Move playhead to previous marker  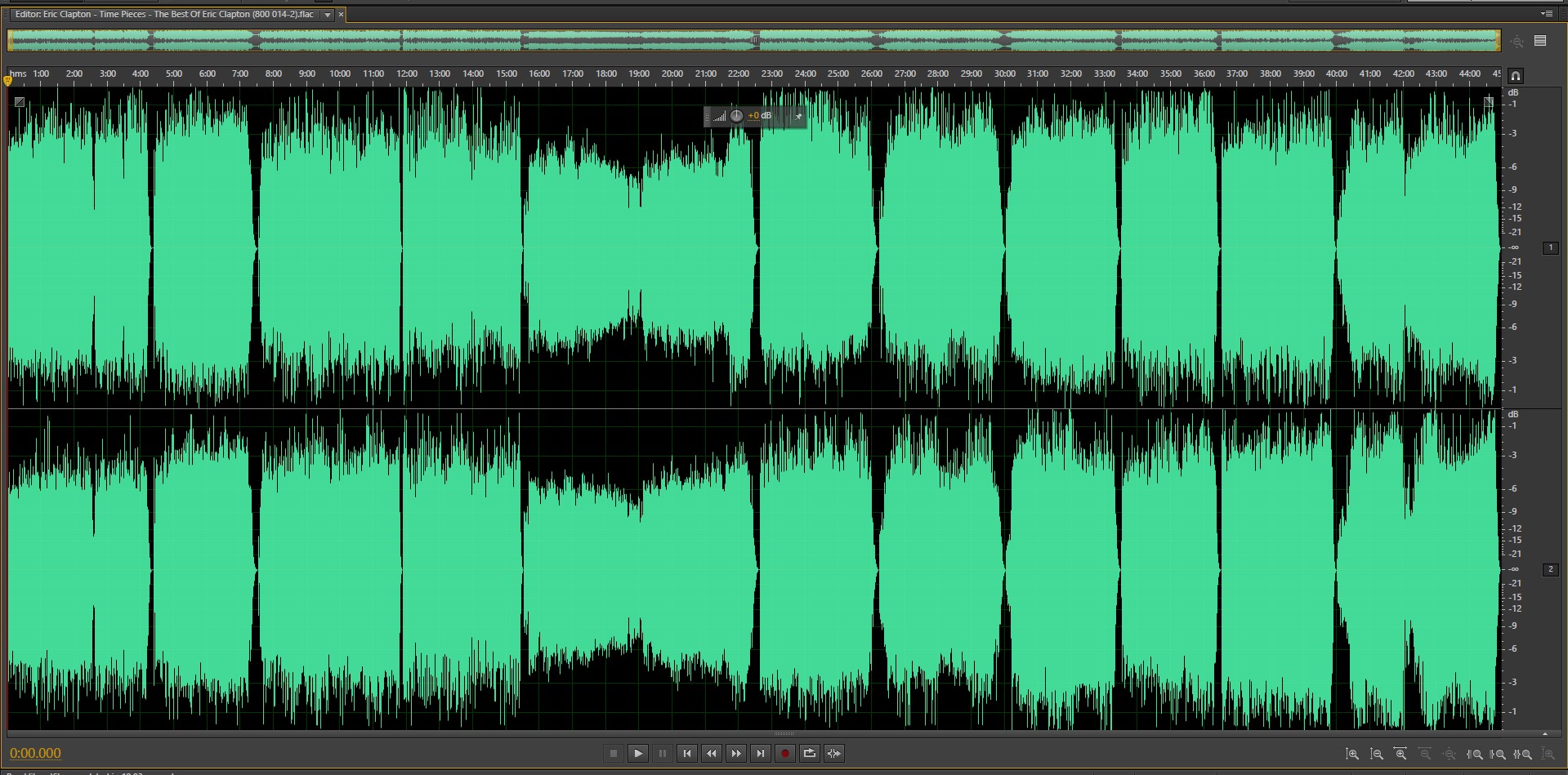pyautogui.click(x=686, y=754)
